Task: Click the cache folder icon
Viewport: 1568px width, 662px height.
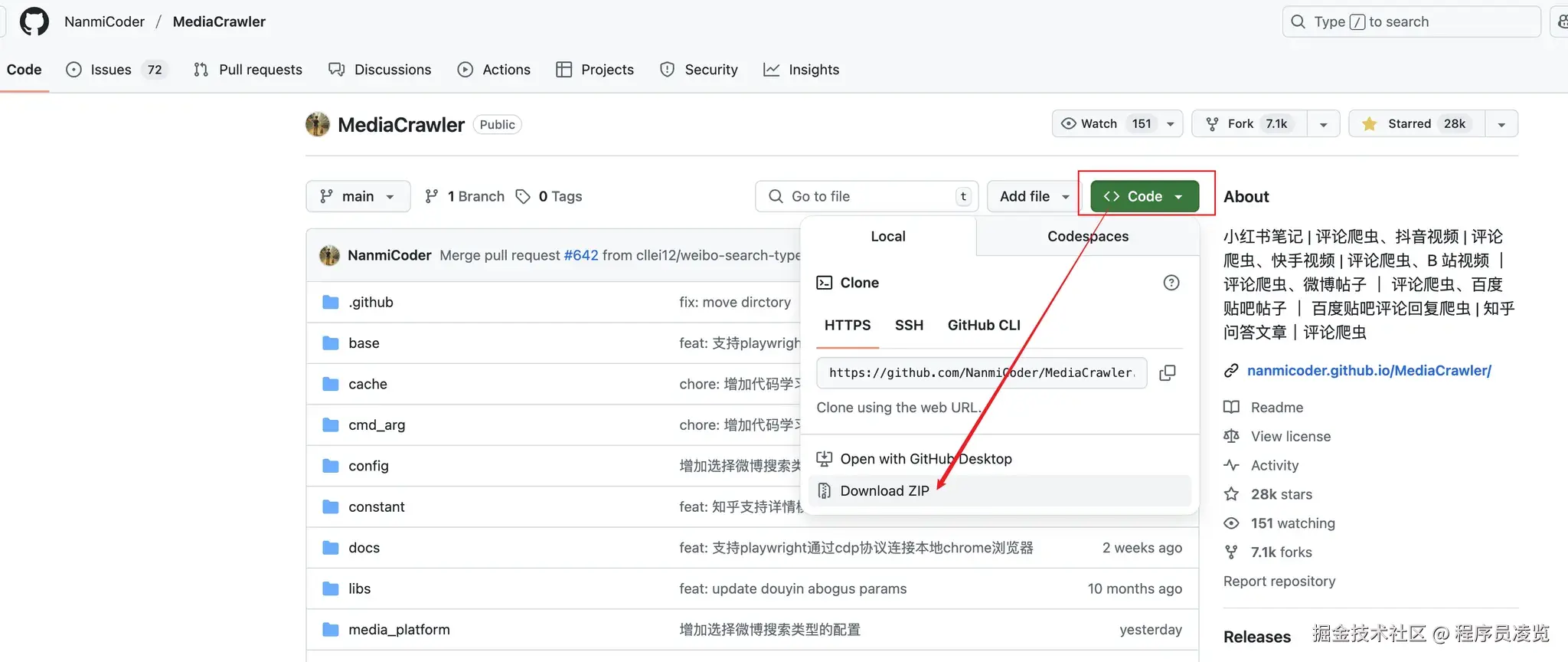Action: [x=331, y=384]
